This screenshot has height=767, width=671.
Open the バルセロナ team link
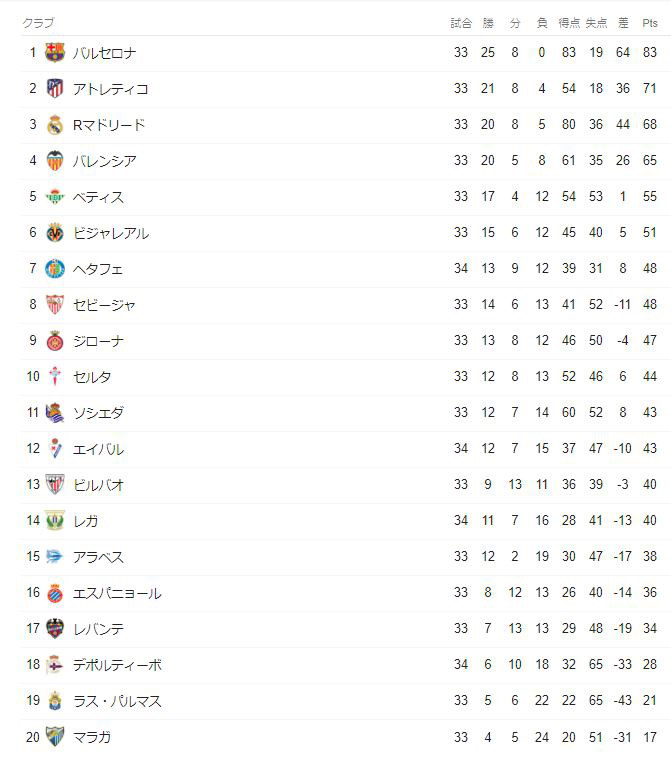pos(104,53)
